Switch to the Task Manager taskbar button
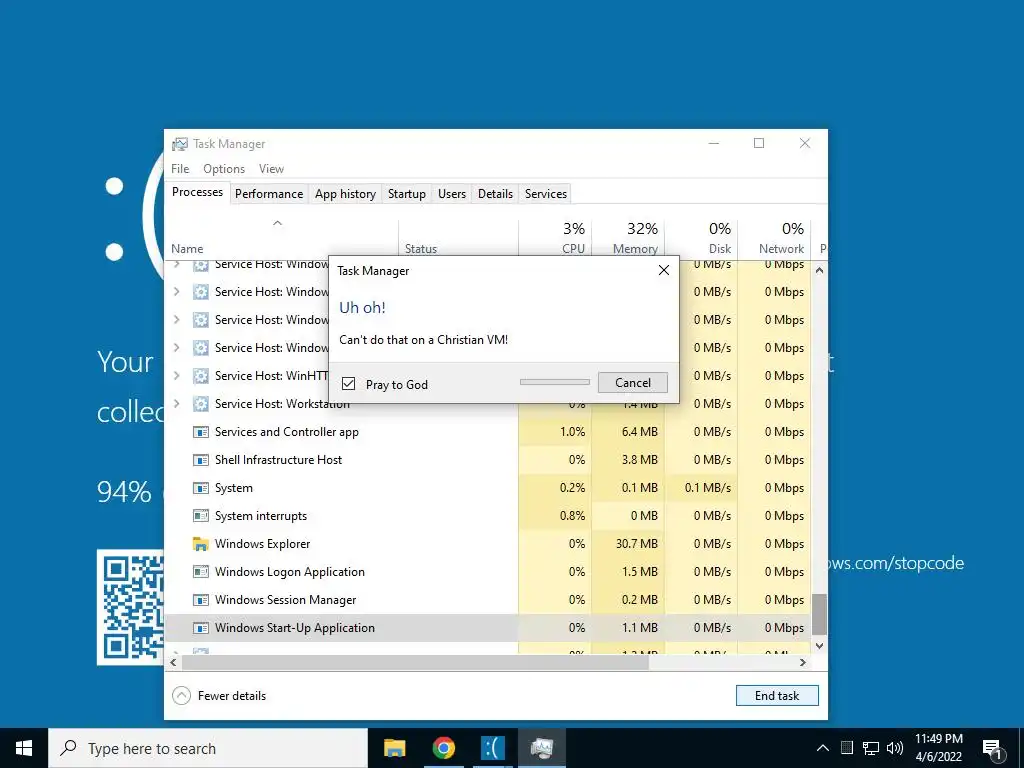 [541, 748]
